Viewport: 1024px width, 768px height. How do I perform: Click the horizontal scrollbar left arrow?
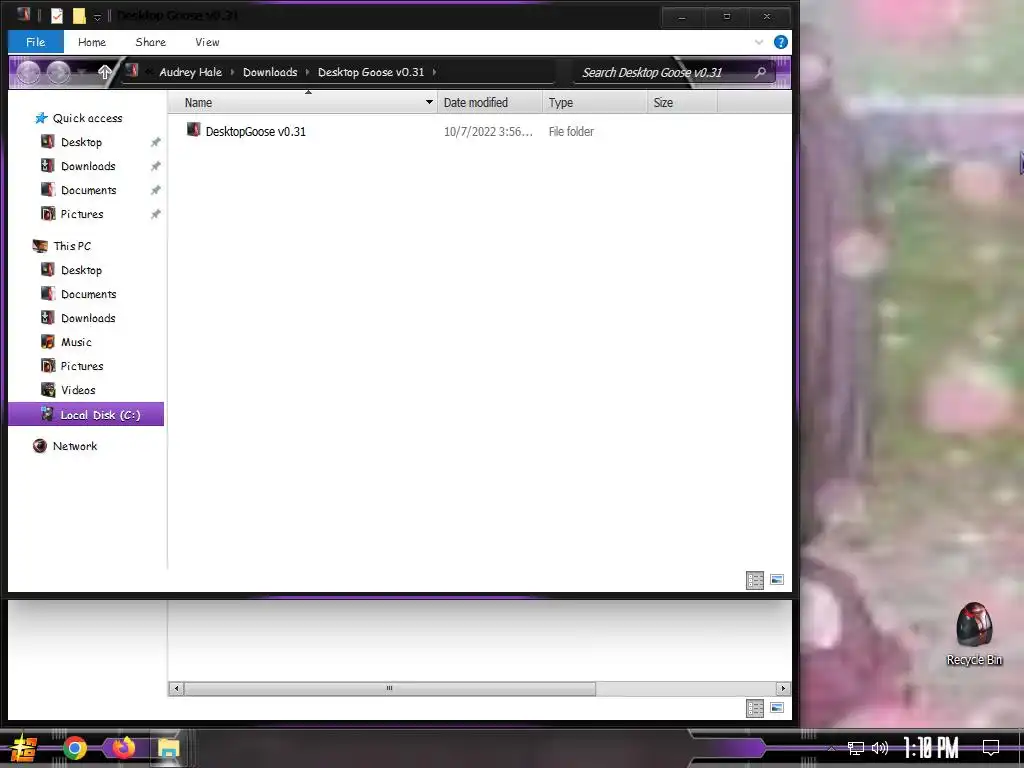tap(176, 688)
